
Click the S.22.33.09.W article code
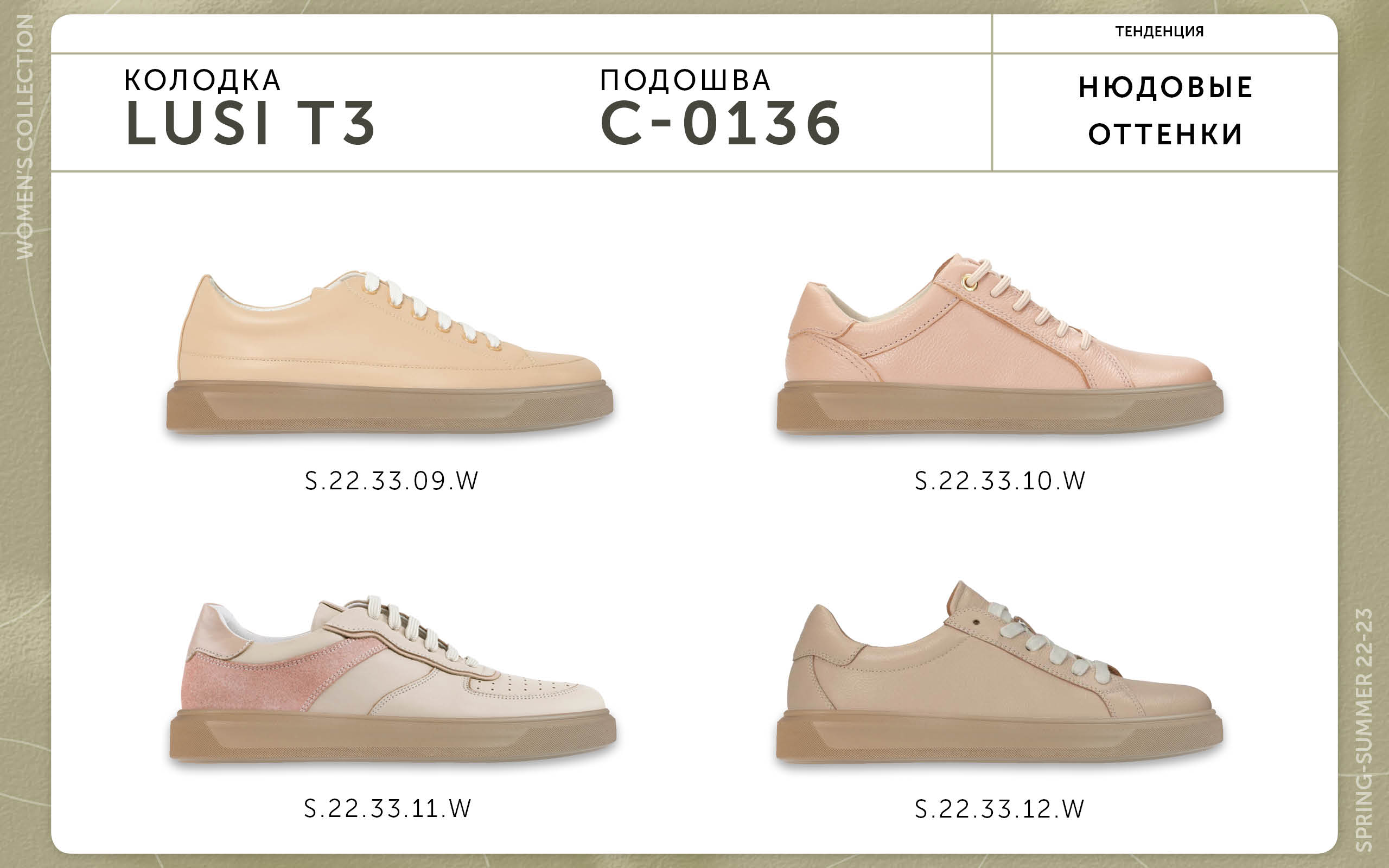391,481
